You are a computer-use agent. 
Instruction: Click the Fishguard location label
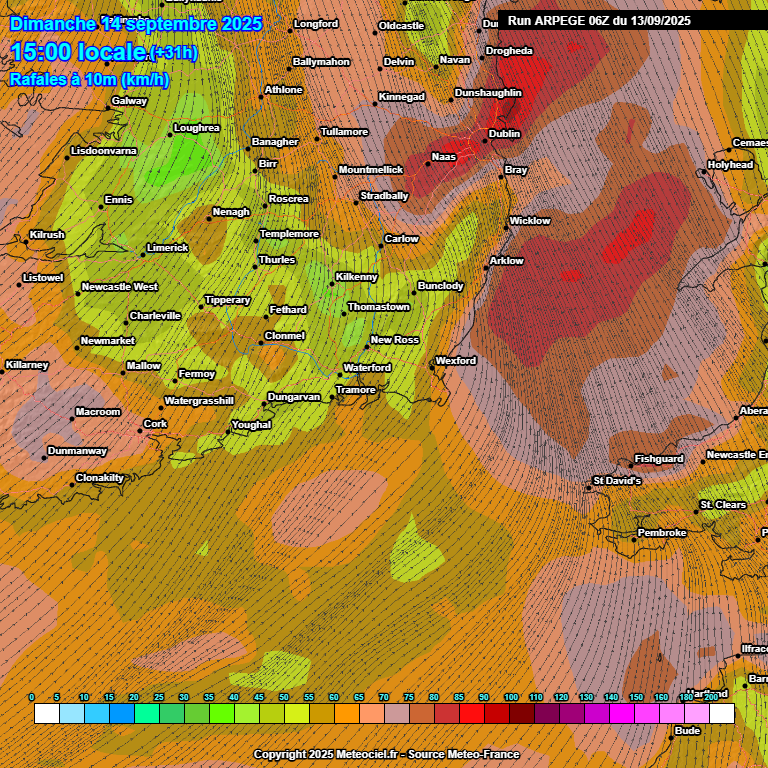(659, 459)
